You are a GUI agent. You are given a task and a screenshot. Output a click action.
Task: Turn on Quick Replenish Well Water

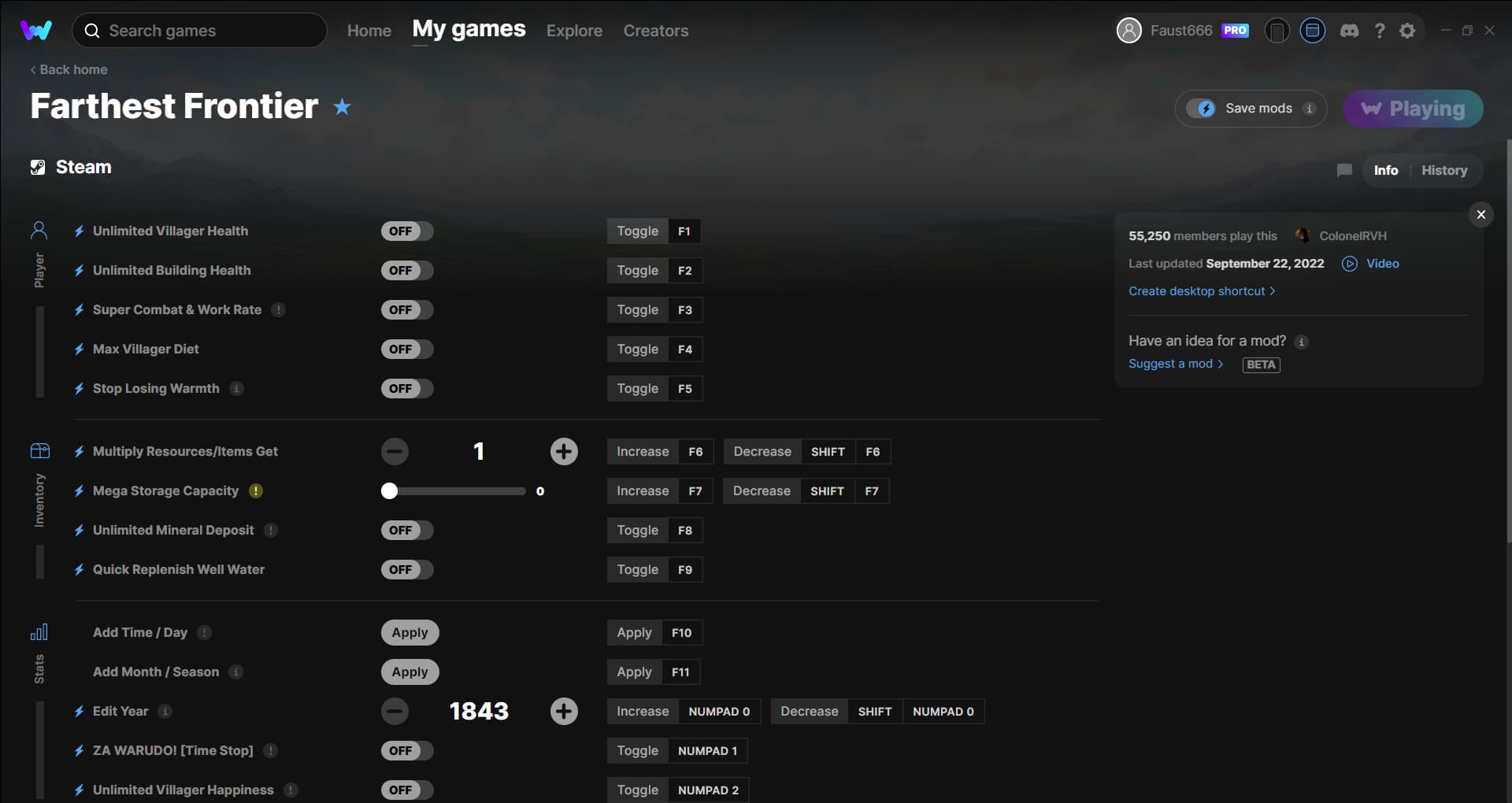[x=407, y=569]
